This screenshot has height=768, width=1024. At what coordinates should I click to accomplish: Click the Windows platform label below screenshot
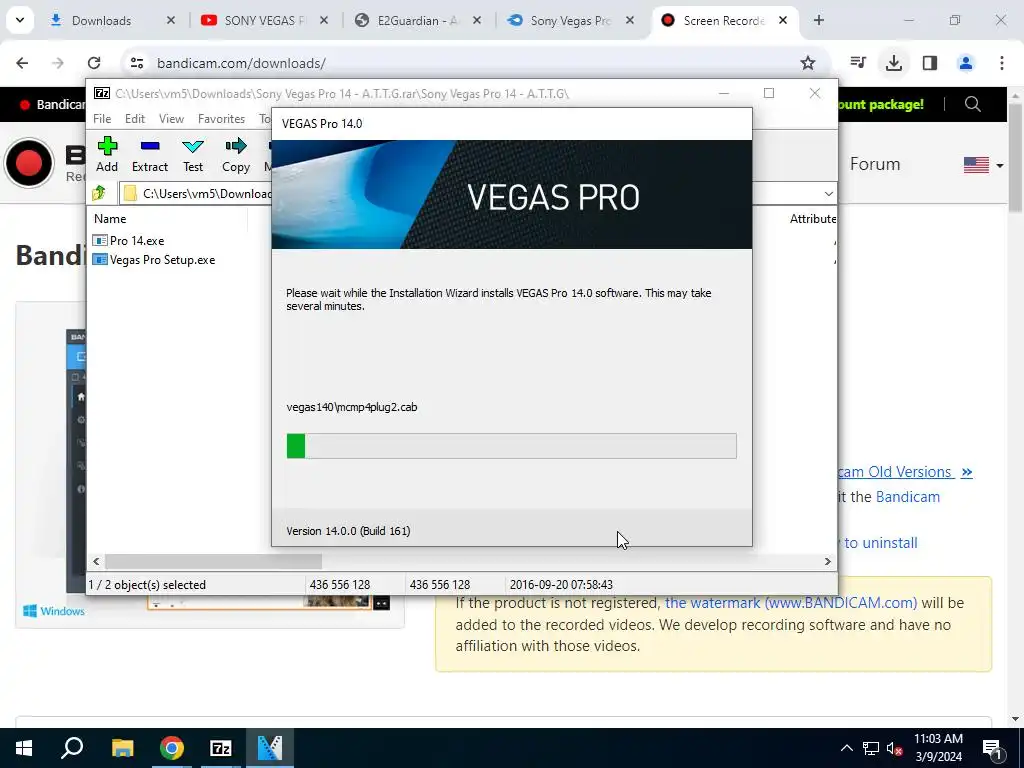tap(54, 611)
